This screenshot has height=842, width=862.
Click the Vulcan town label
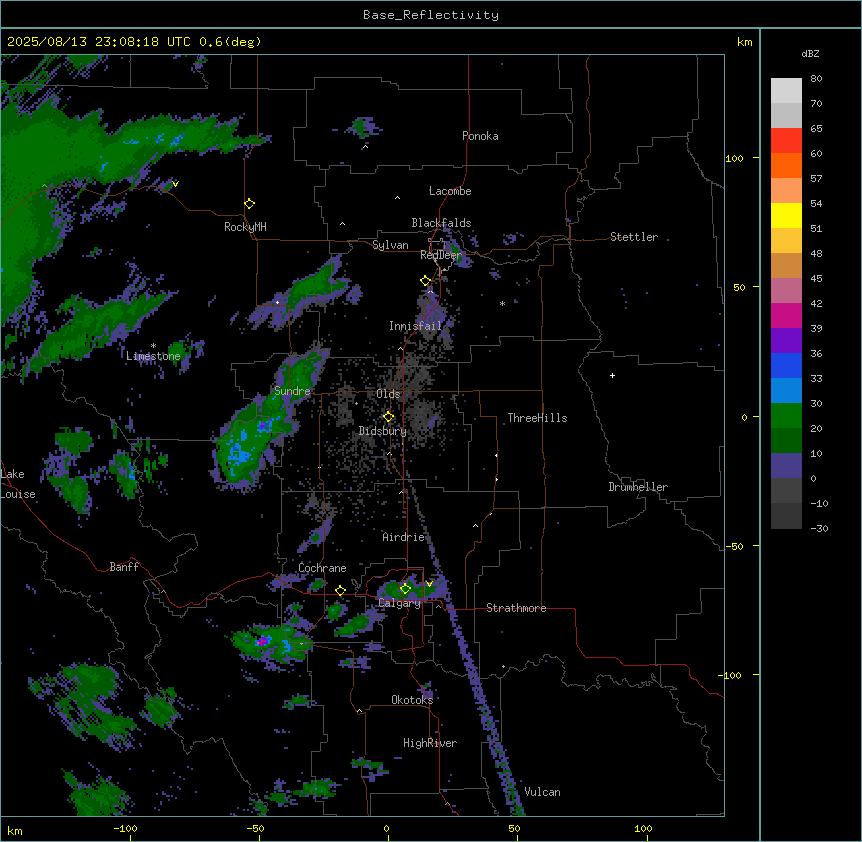tap(542, 792)
